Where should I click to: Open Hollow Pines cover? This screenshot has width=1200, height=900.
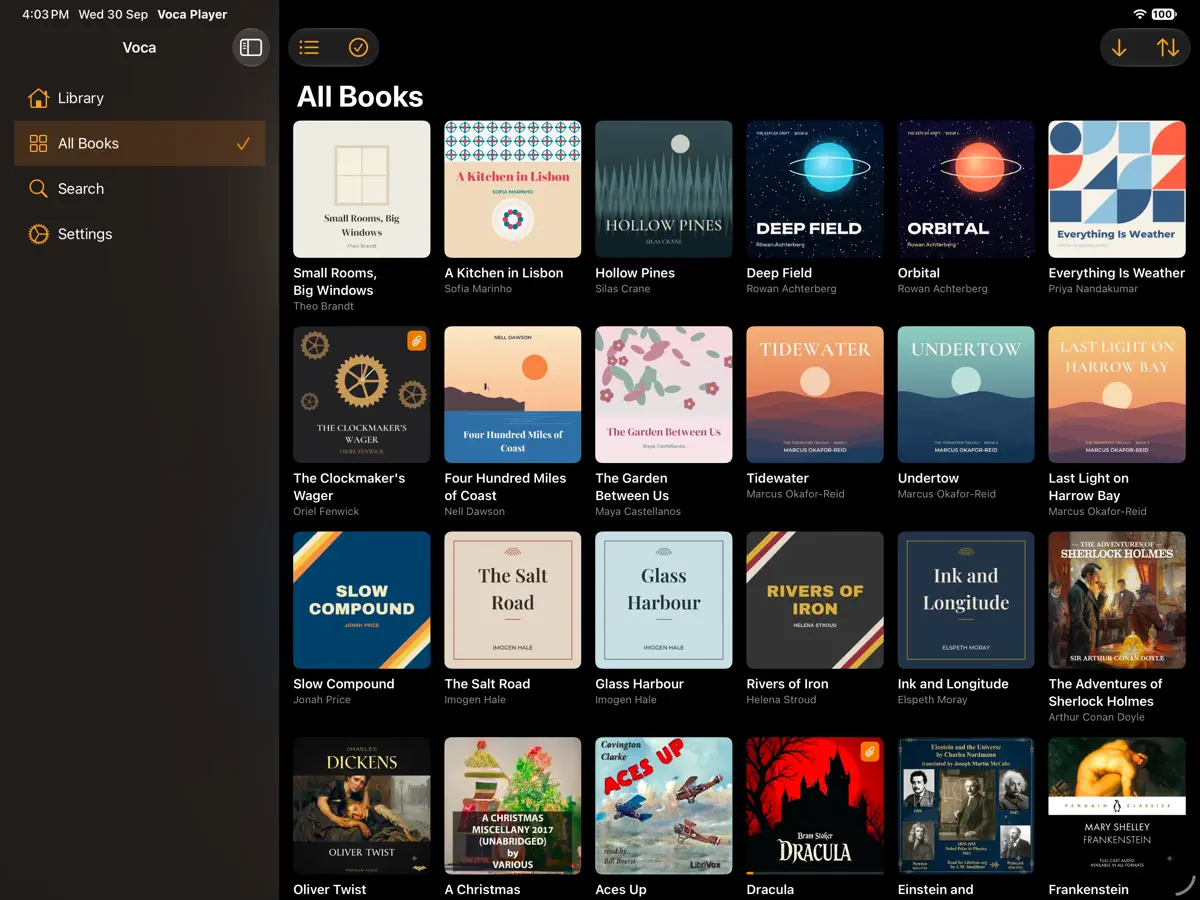point(664,189)
